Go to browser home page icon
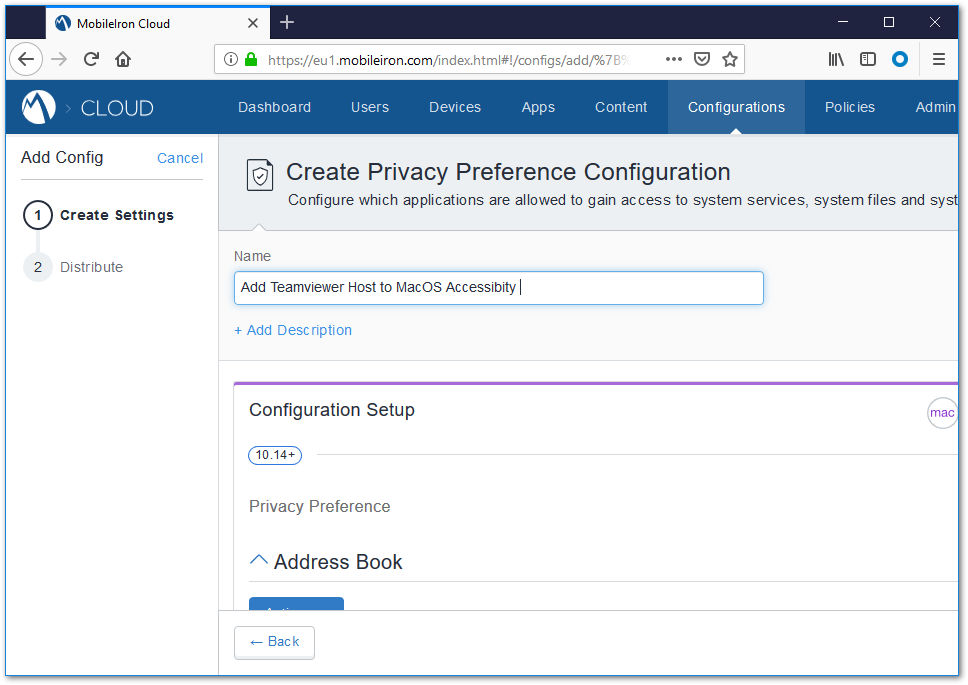 pyautogui.click(x=123, y=59)
